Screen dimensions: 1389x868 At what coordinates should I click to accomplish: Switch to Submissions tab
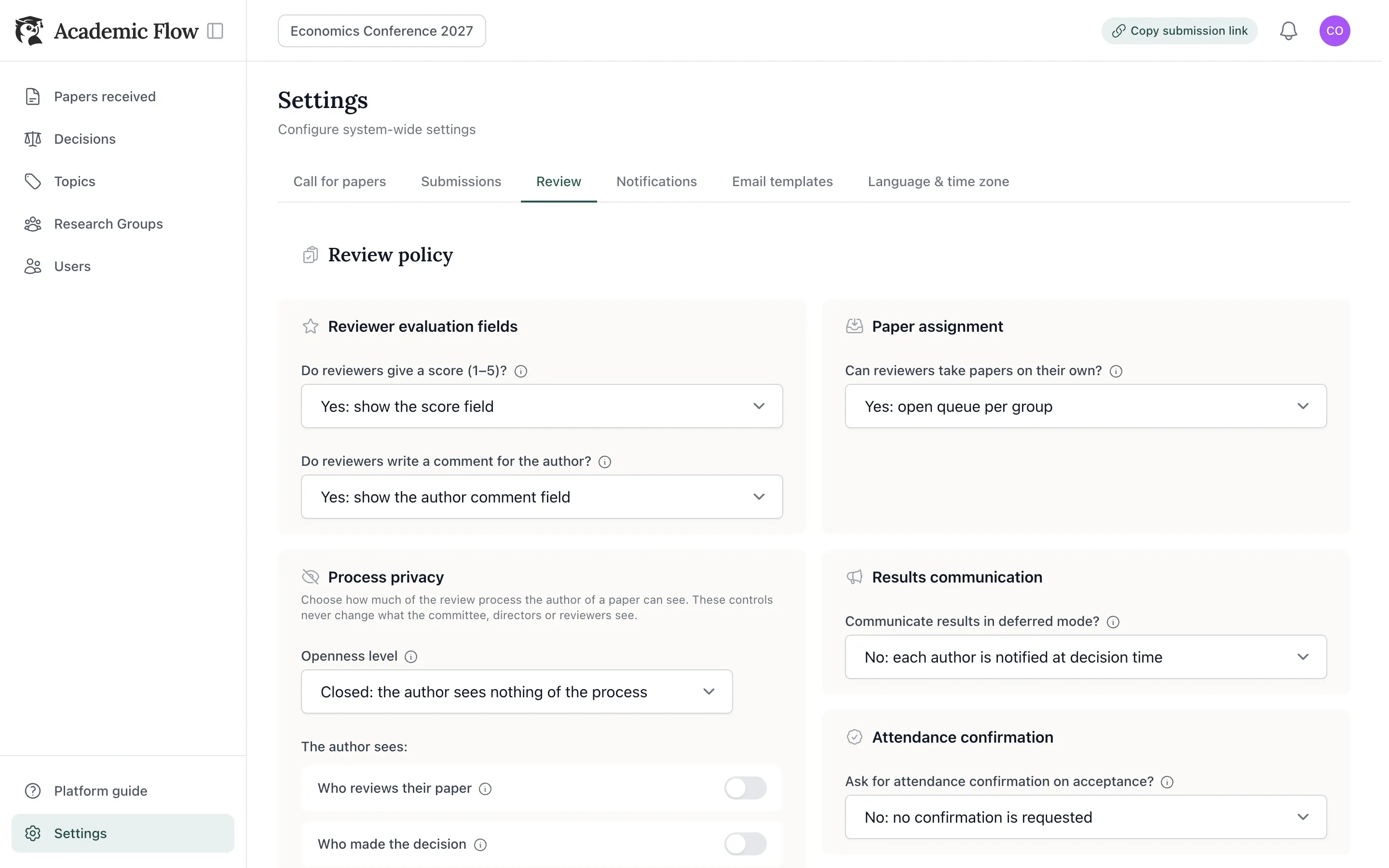[x=461, y=181]
